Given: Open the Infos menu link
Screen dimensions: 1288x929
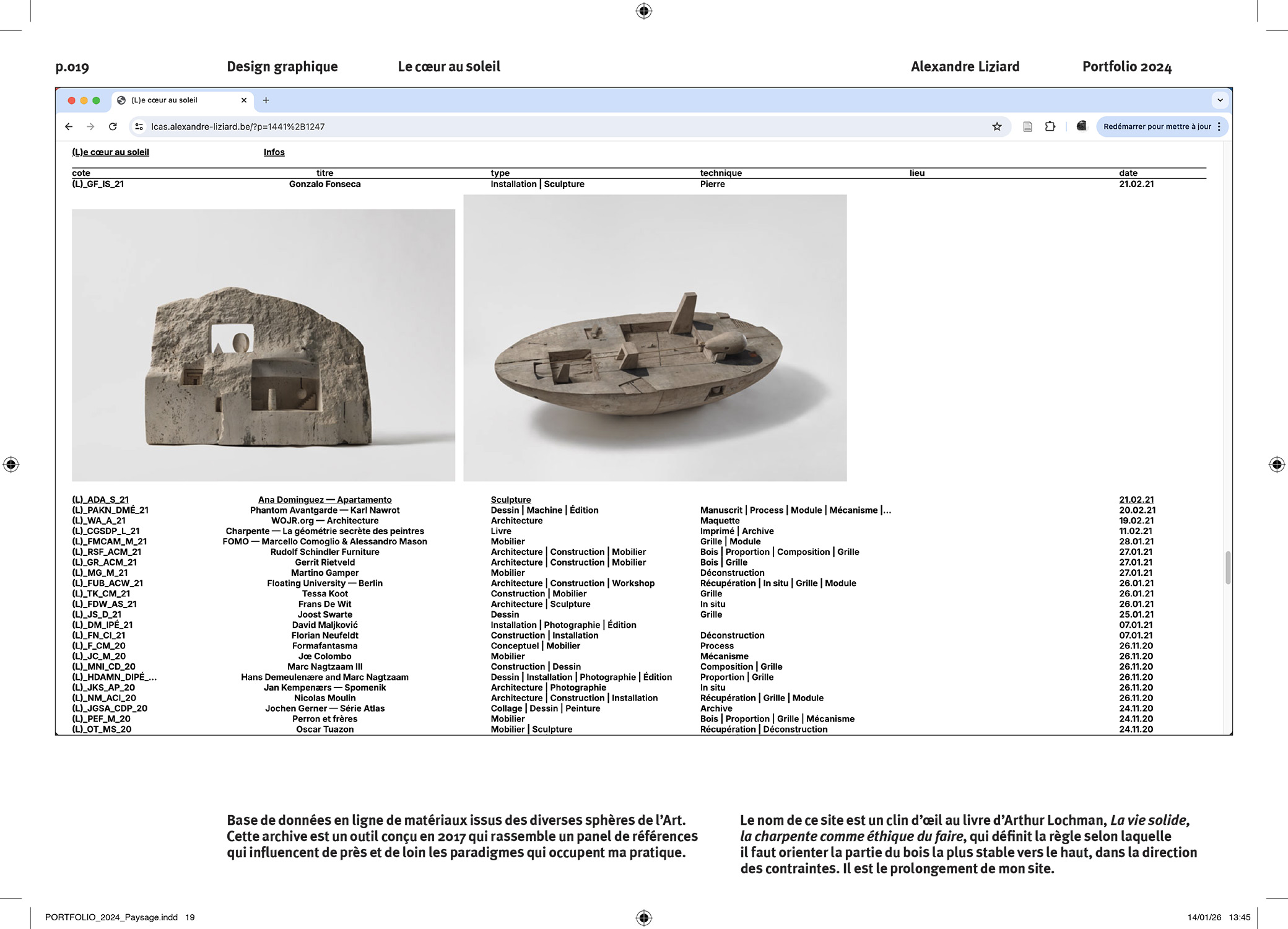Looking at the screenshot, I should pos(274,152).
